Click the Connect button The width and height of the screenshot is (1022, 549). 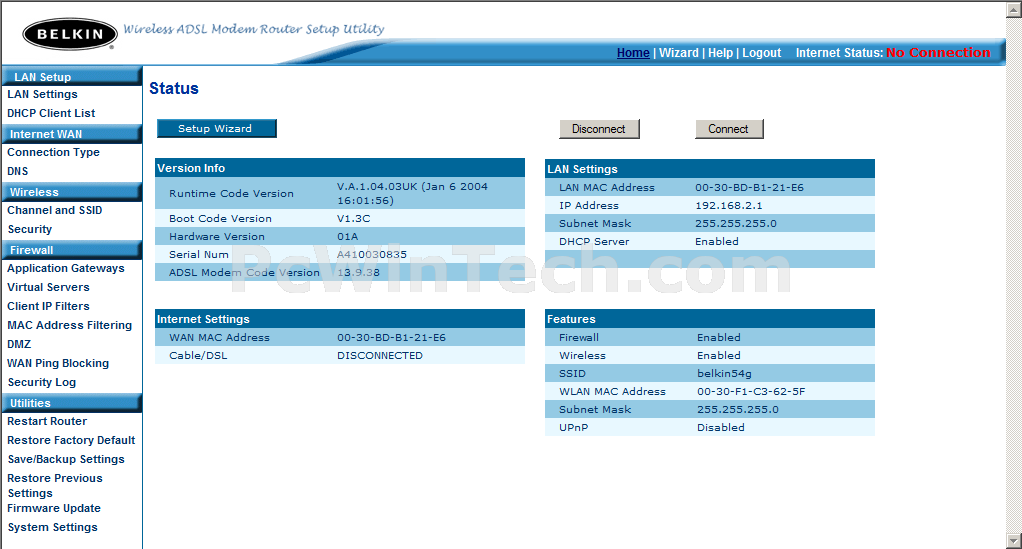(x=729, y=129)
